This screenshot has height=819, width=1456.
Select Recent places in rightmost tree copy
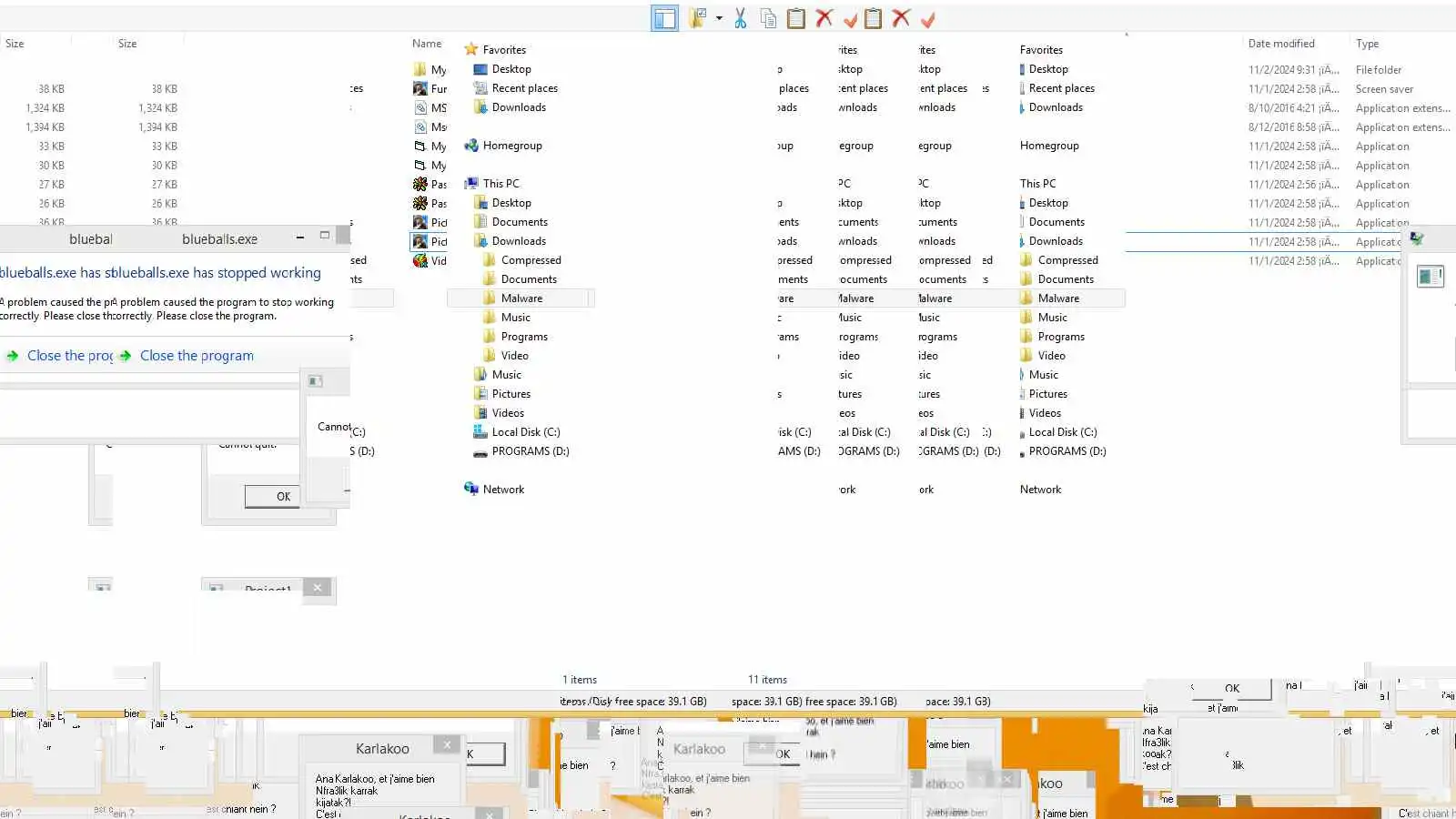point(1061,88)
